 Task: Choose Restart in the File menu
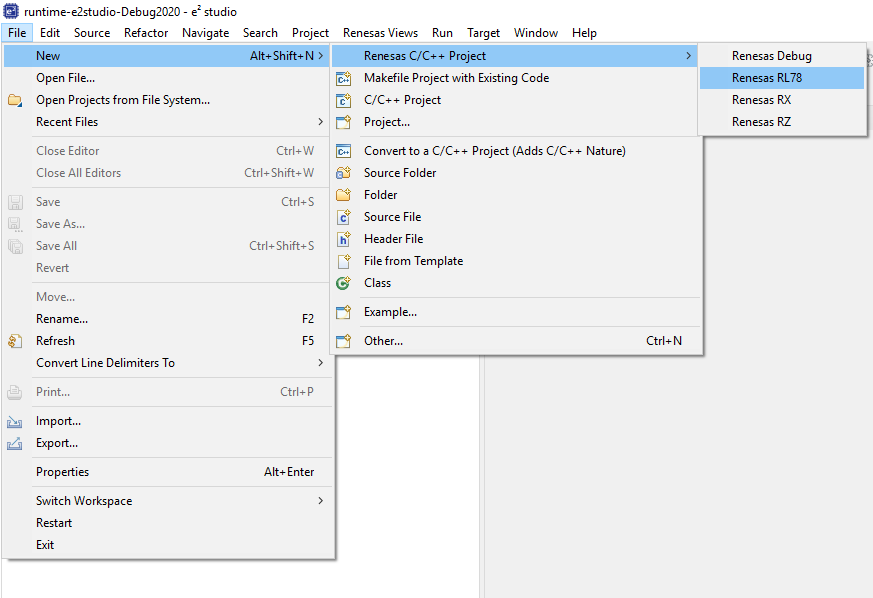coord(168,523)
